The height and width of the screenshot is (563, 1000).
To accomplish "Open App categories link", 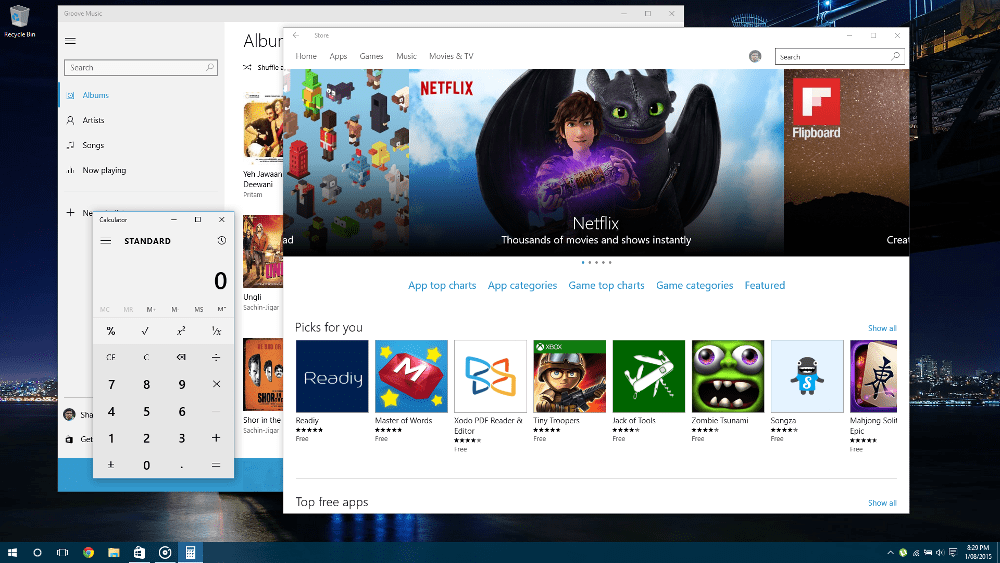I will click(x=522, y=285).
